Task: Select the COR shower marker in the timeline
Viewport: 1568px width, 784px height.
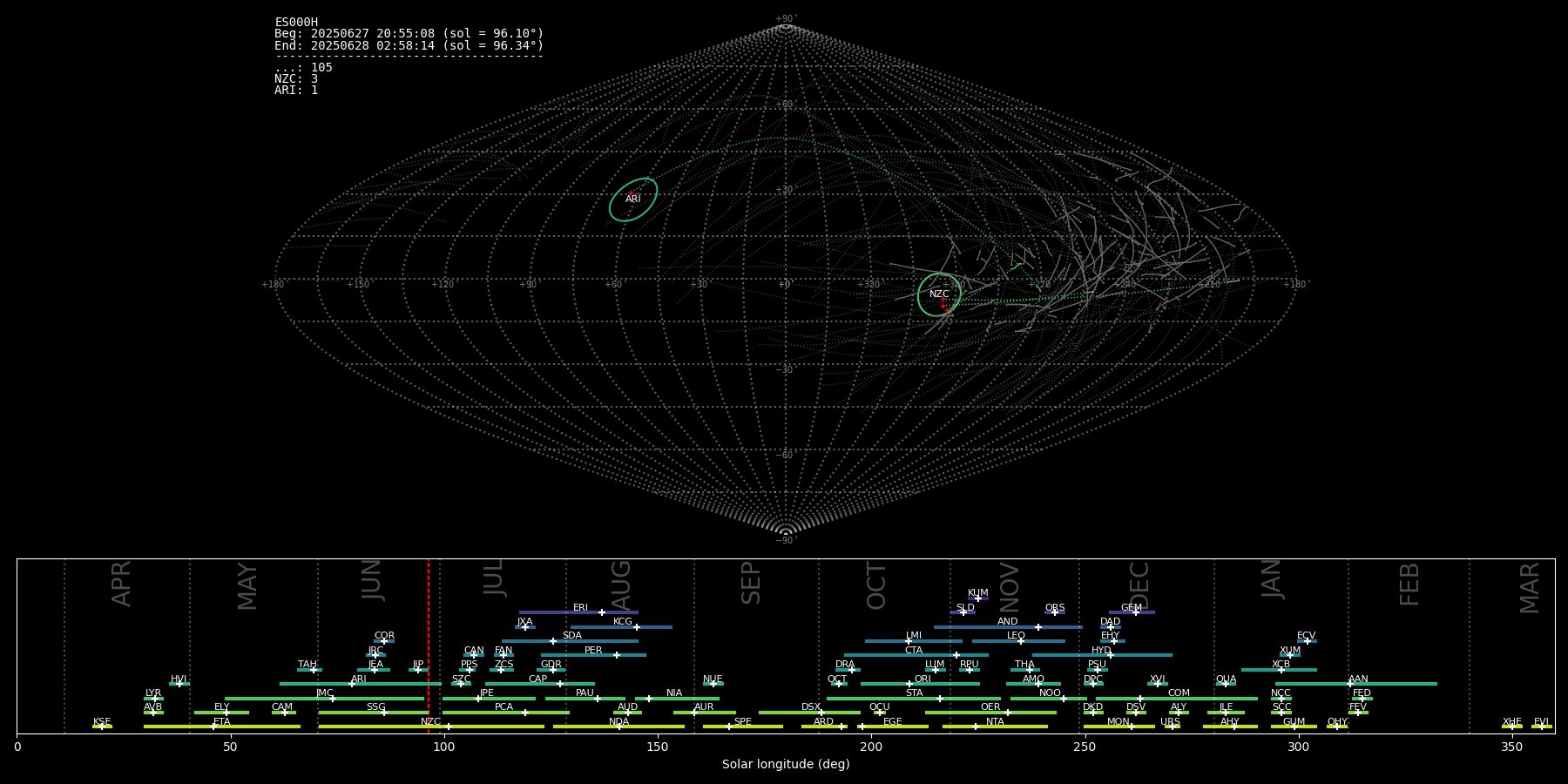Action: (x=384, y=641)
